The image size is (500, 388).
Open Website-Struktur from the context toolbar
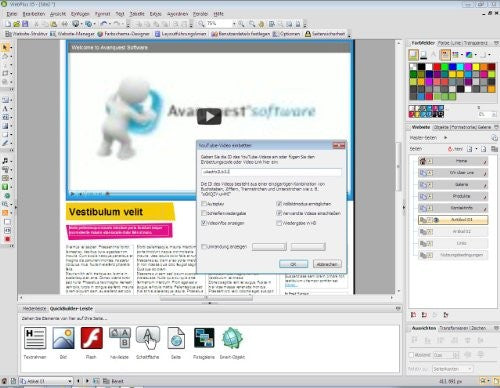coord(27,34)
